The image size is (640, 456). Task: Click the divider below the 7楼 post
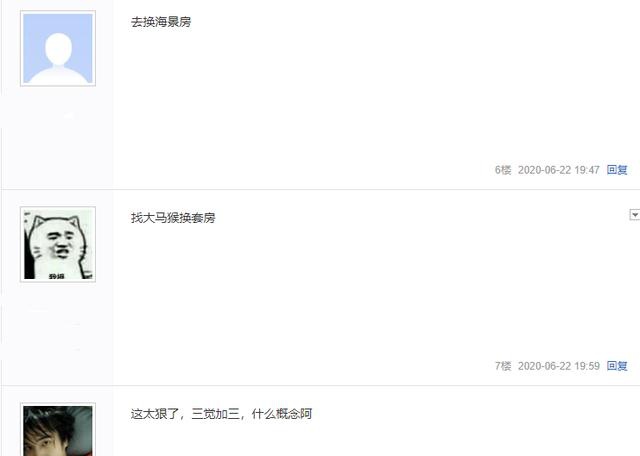pos(320,385)
